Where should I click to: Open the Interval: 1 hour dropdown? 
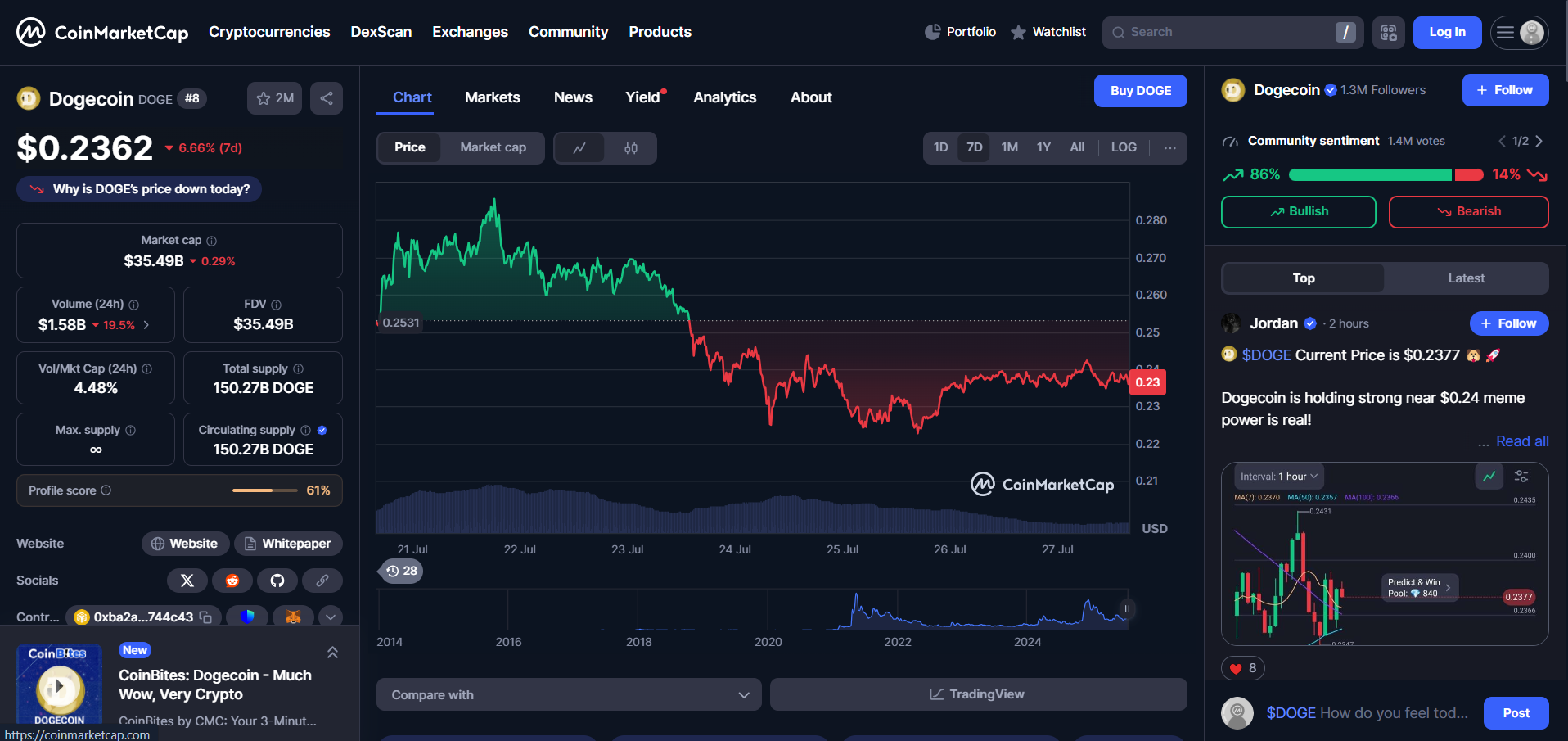tap(1279, 477)
